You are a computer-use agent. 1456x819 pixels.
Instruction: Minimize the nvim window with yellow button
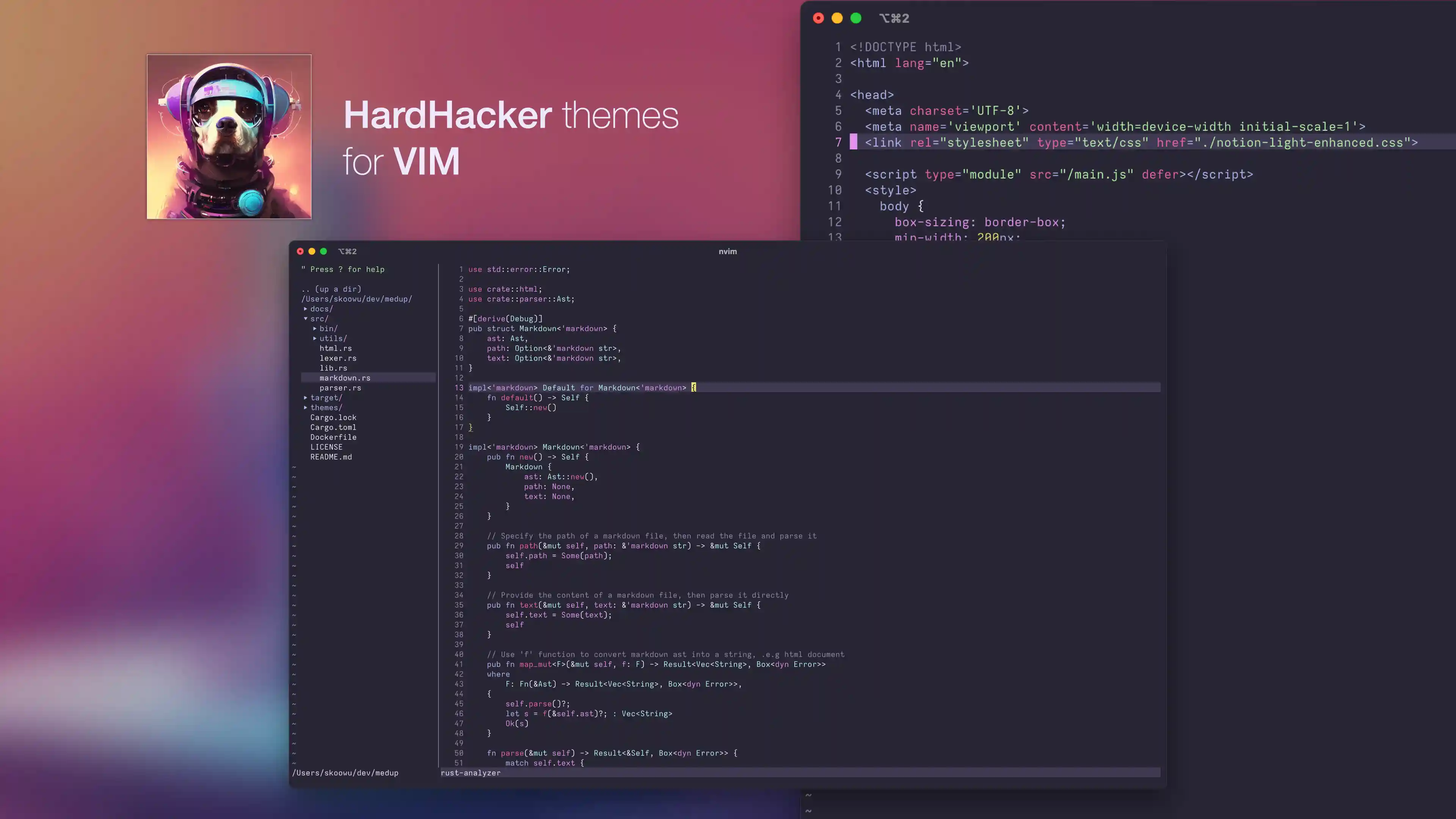pyautogui.click(x=312, y=251)
